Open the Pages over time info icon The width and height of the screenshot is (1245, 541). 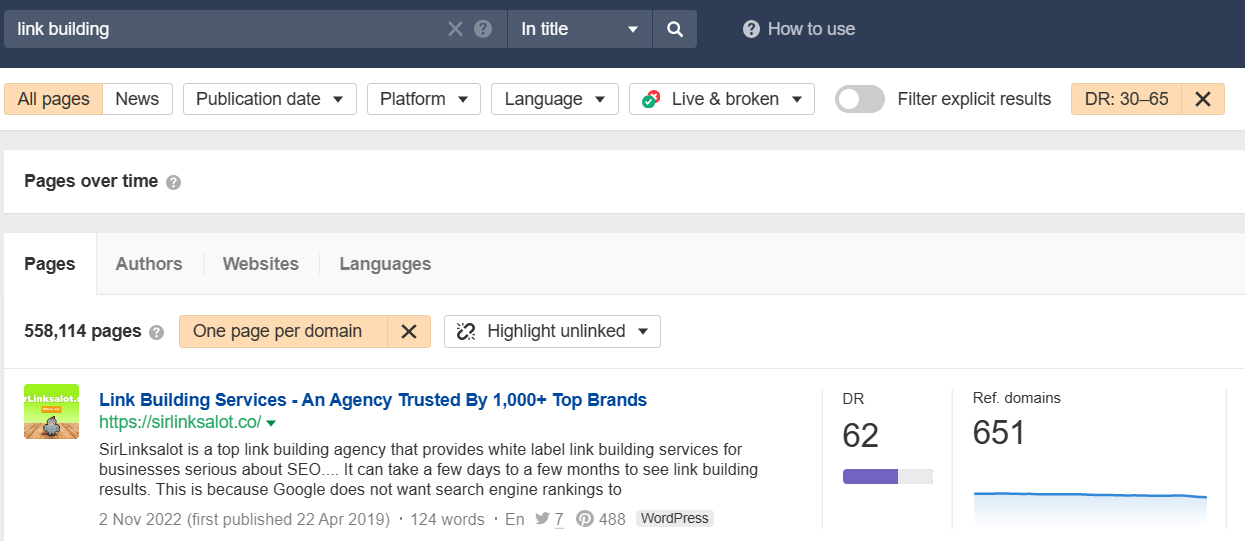(x=174, y=182)
